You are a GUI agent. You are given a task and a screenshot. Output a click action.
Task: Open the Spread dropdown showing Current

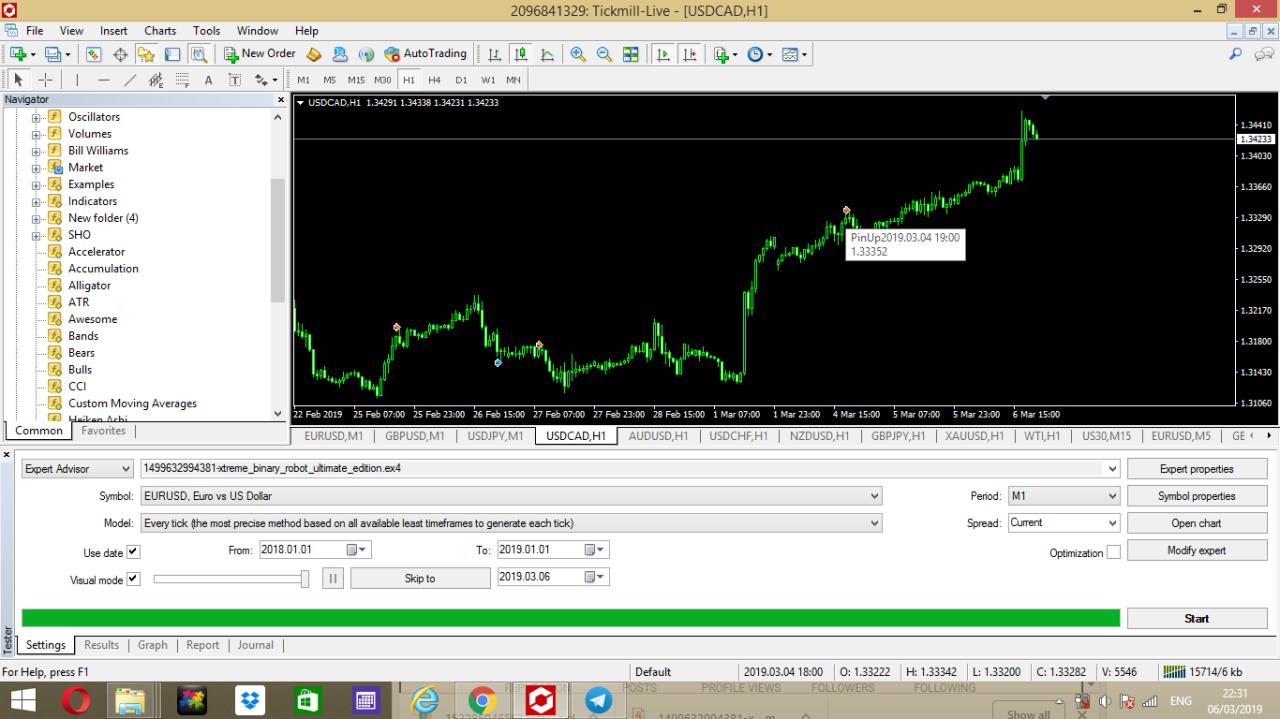click(1064, 522)
